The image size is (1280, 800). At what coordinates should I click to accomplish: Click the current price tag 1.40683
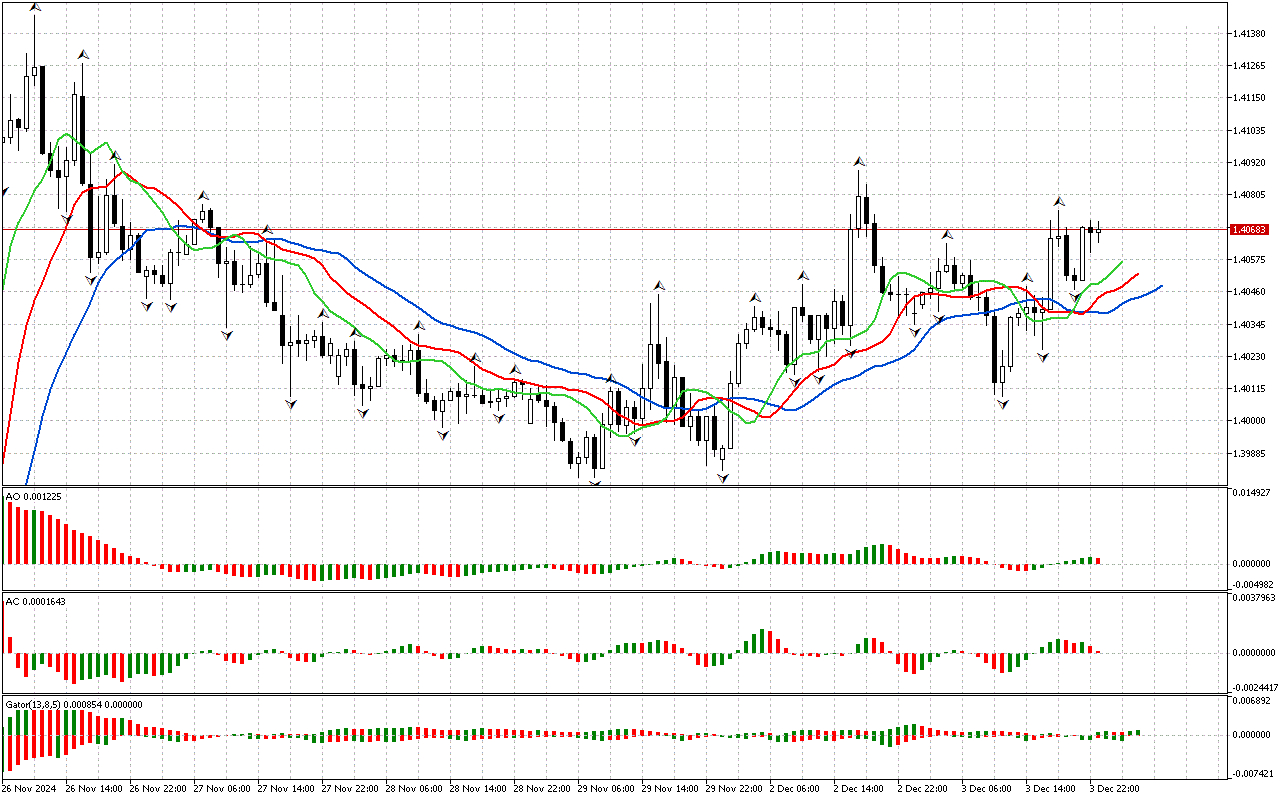[1250, 229]
